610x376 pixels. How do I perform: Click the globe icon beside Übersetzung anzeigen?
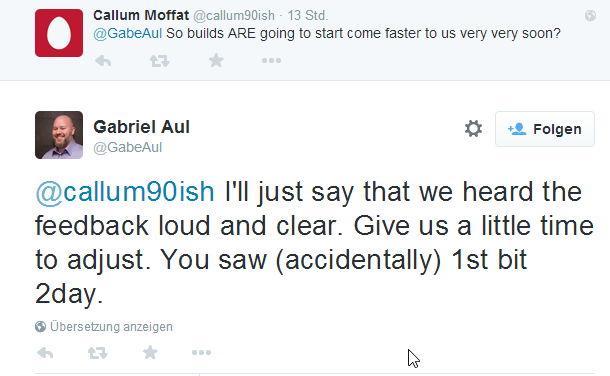(40, 327)
